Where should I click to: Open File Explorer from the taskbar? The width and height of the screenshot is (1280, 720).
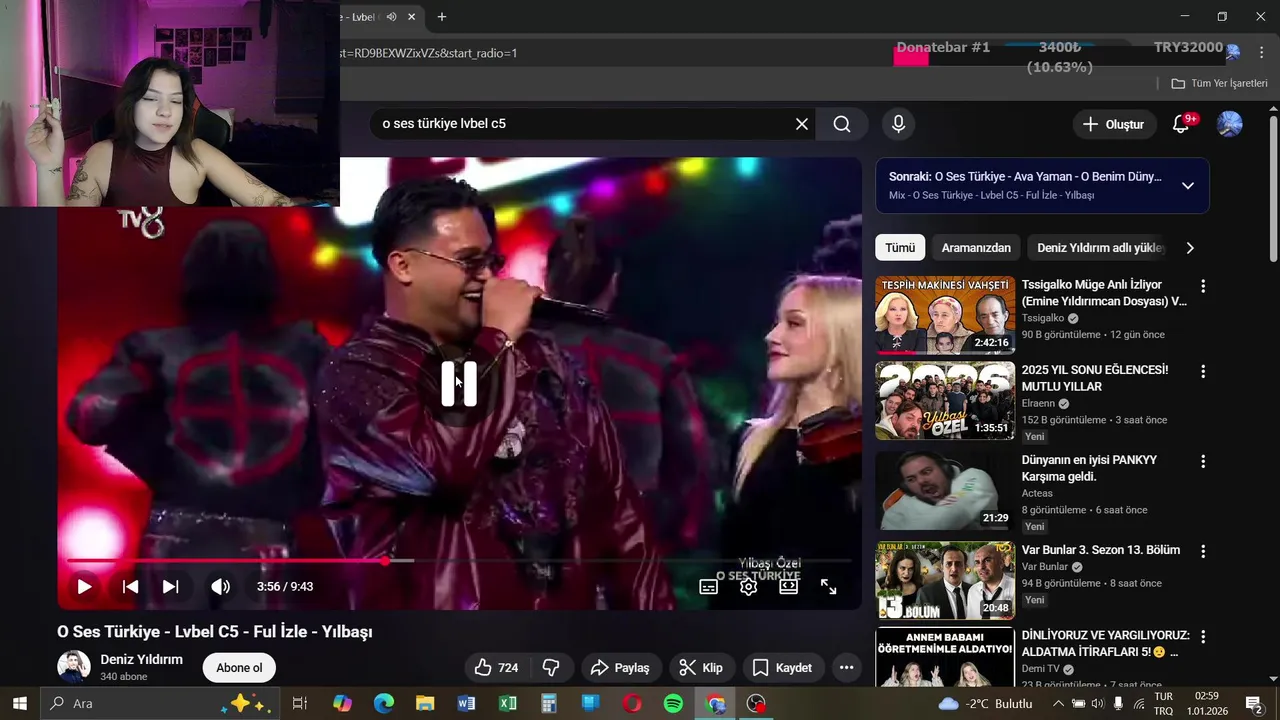[x=425, y=703]
